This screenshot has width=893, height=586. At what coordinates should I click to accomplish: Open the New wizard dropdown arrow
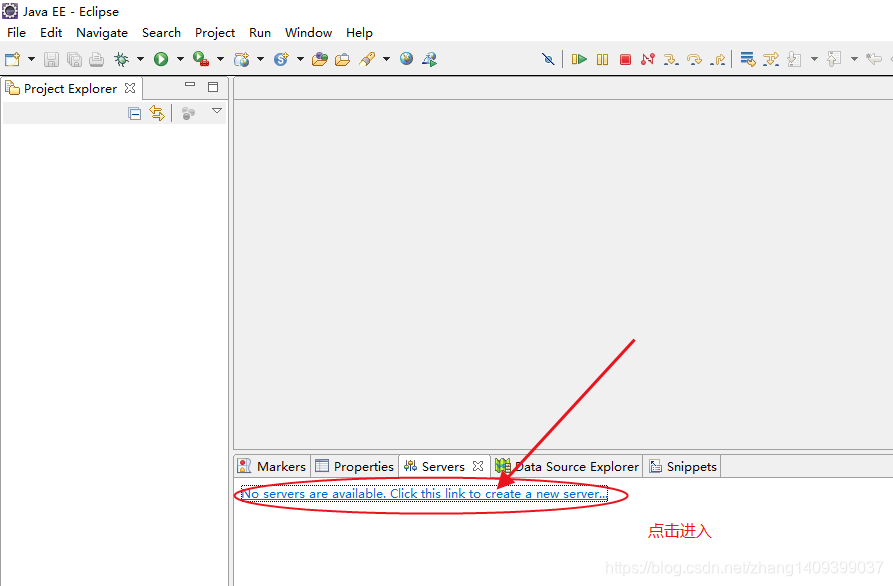[x=31, y=59]
